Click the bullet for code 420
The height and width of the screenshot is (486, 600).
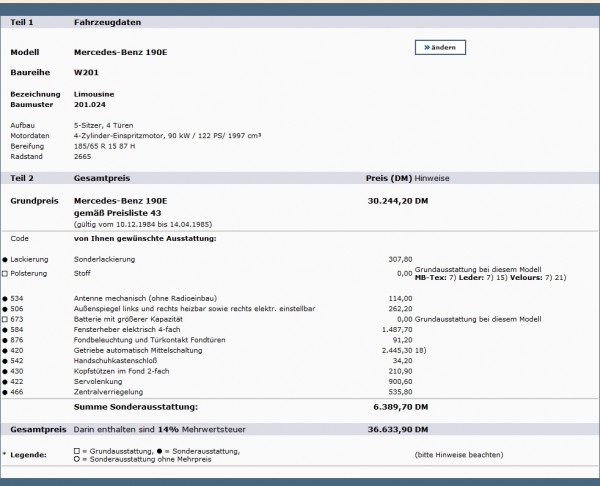5,351
